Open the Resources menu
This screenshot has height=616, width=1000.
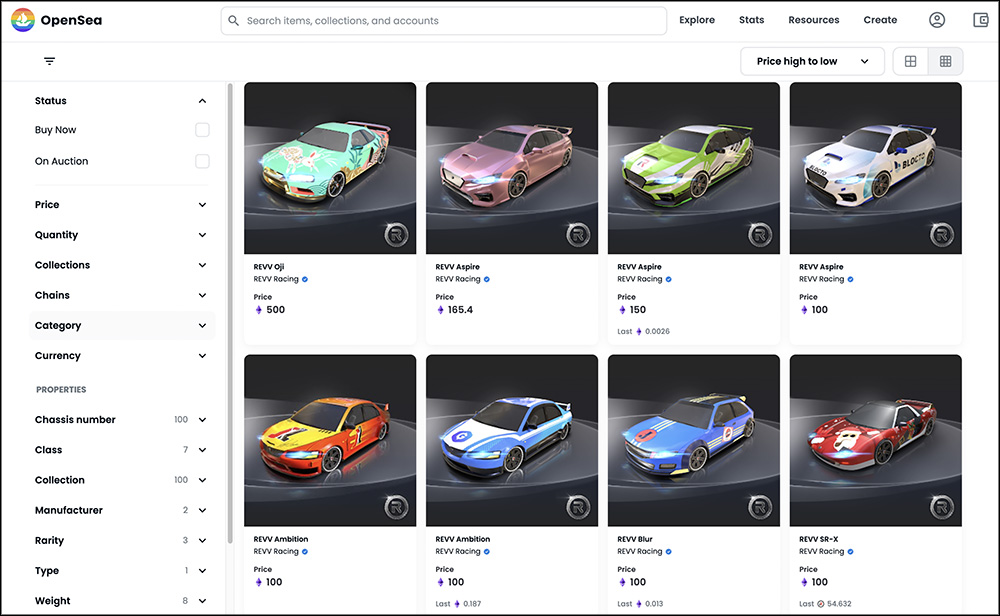pos(813,20)
